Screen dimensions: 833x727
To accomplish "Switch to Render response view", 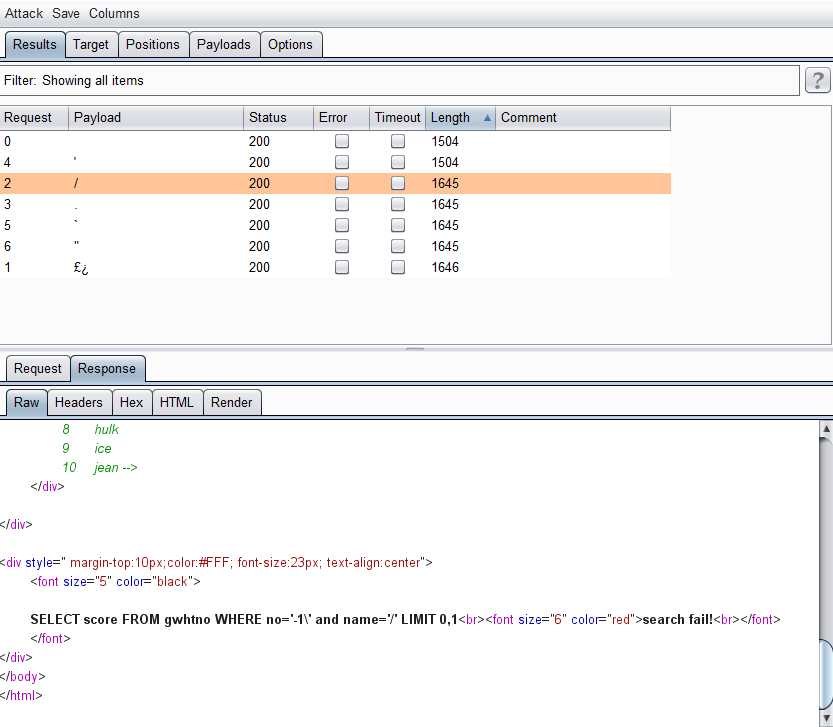I will click(231, 402).
